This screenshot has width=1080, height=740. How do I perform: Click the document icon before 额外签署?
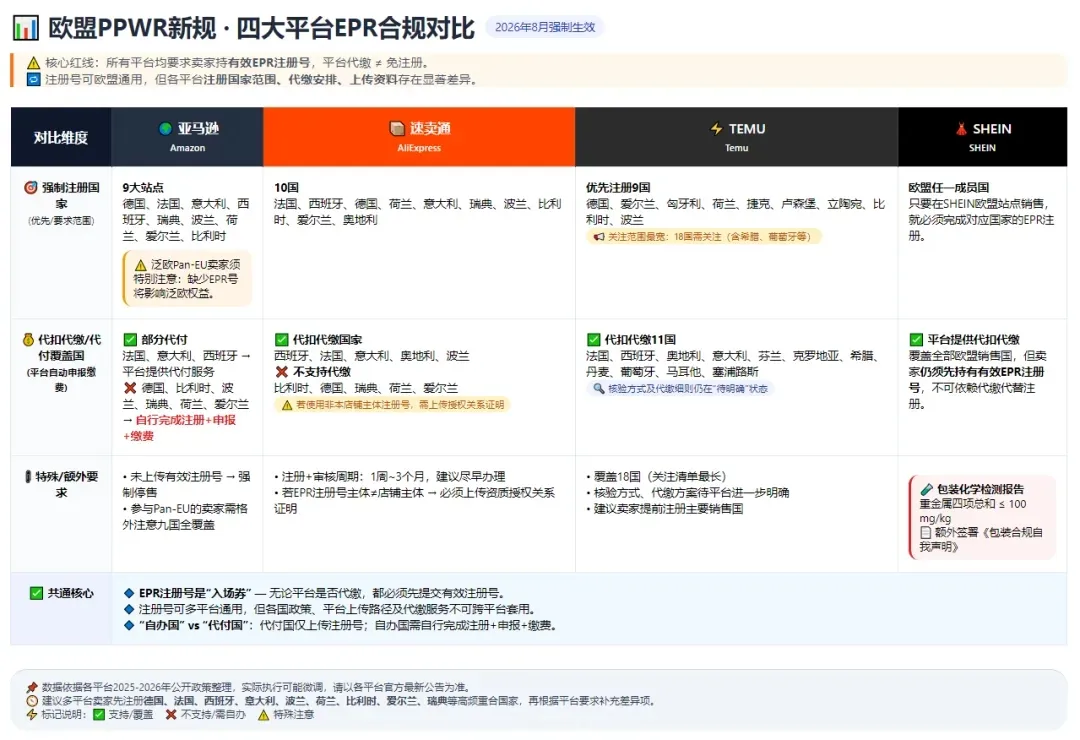click(925, 533)
